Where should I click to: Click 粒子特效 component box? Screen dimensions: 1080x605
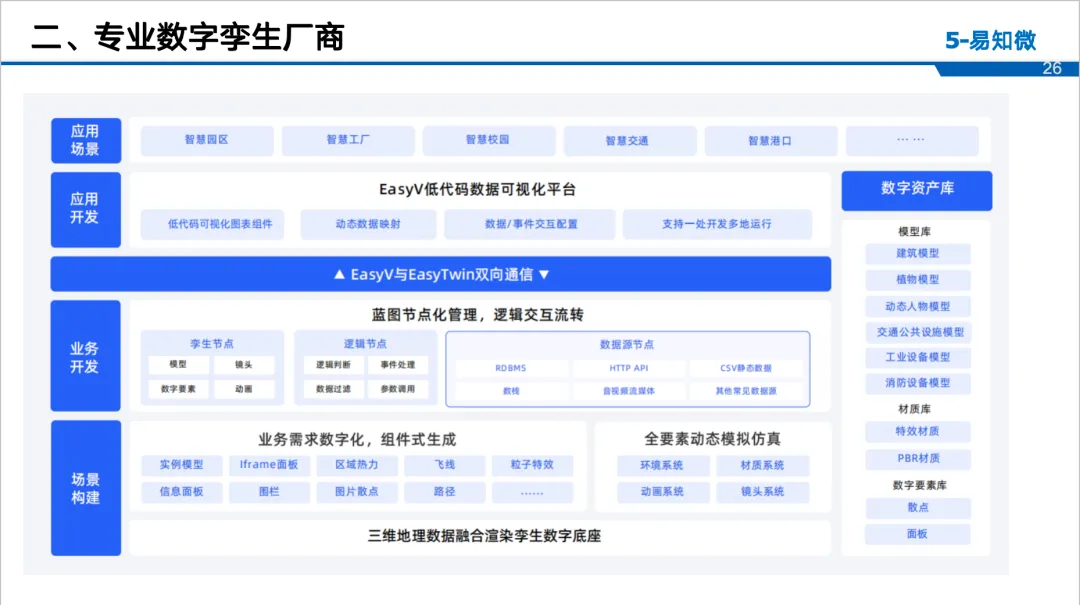click(532, 465)
